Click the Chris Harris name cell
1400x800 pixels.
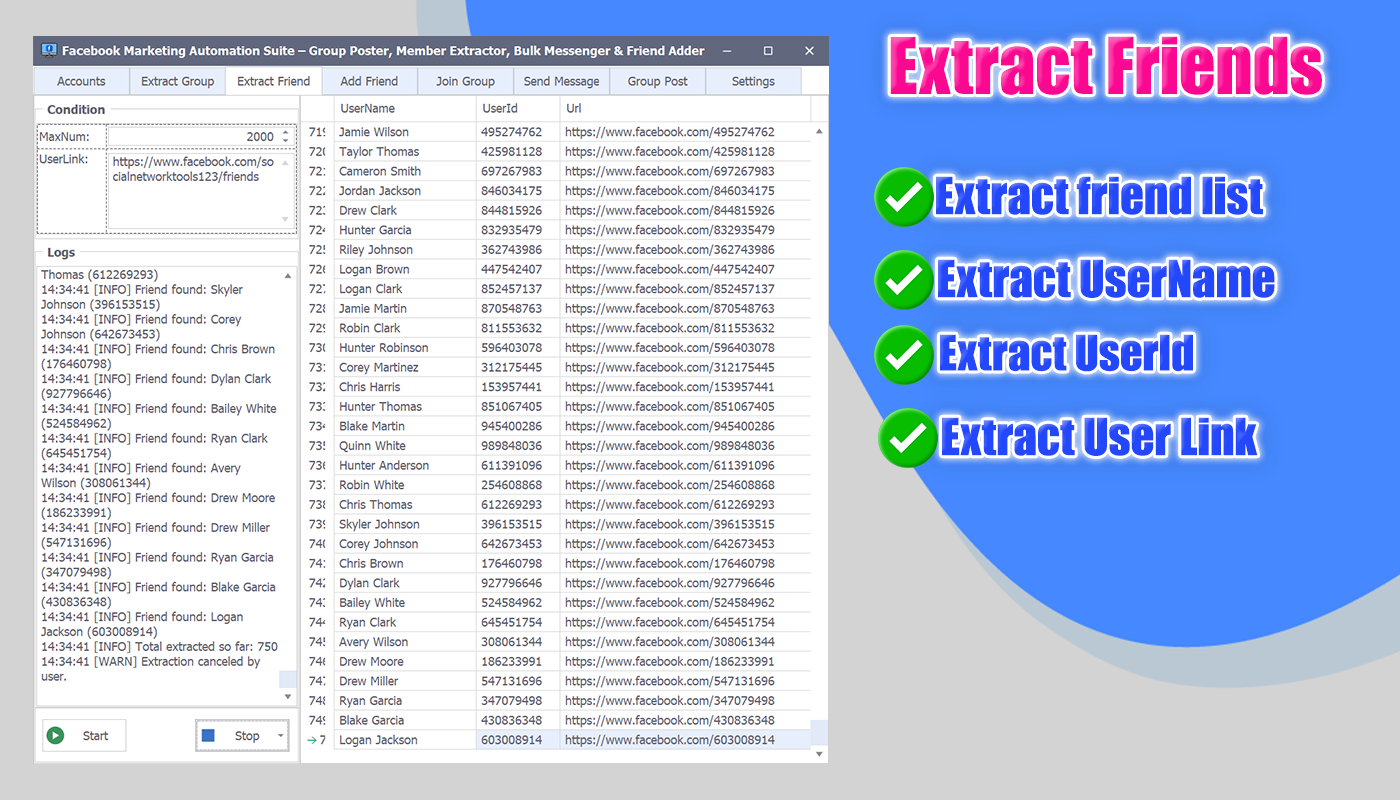tap(405, 387)
